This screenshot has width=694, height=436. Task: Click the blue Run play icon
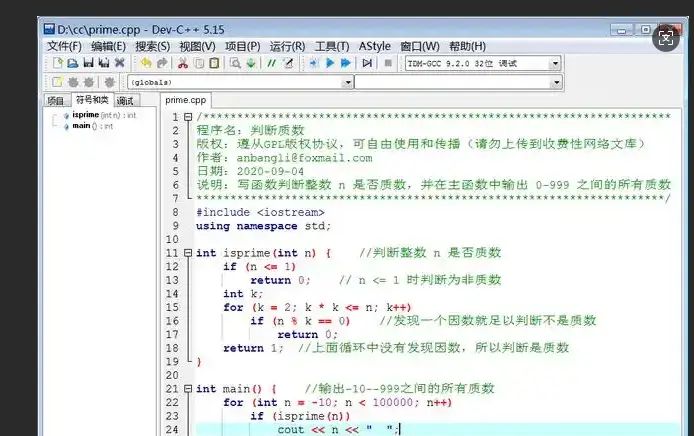330,63
